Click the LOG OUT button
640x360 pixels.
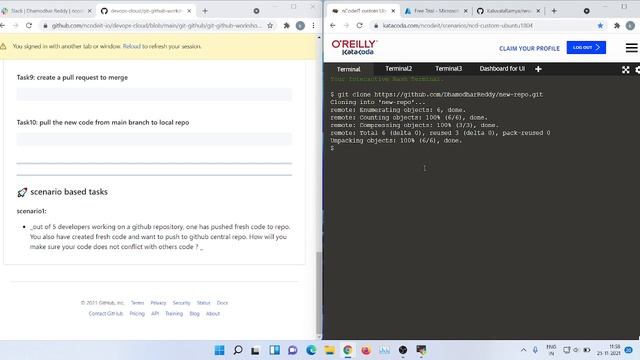coord(586,47)
